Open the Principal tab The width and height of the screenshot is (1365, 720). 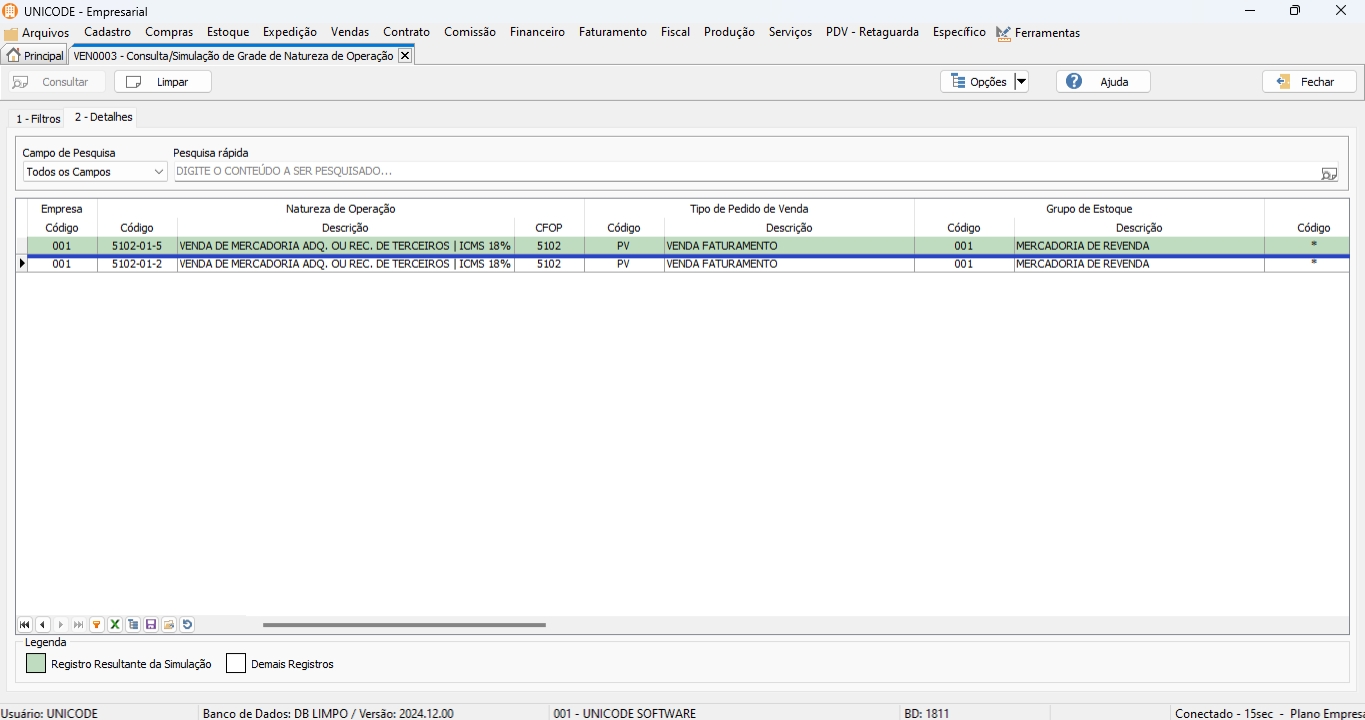click(x=35, y=56)
